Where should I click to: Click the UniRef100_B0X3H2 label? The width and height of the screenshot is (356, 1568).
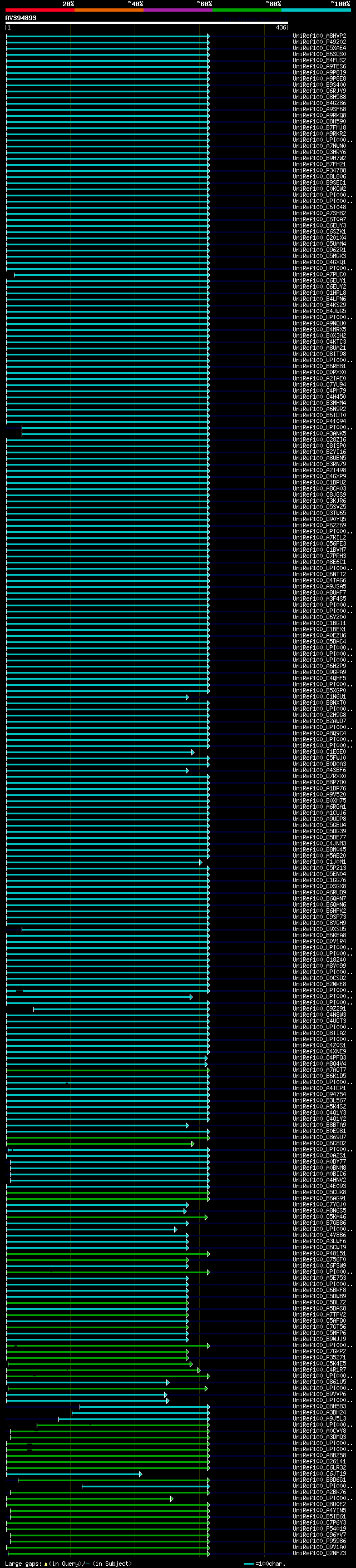tap(319, 336)
